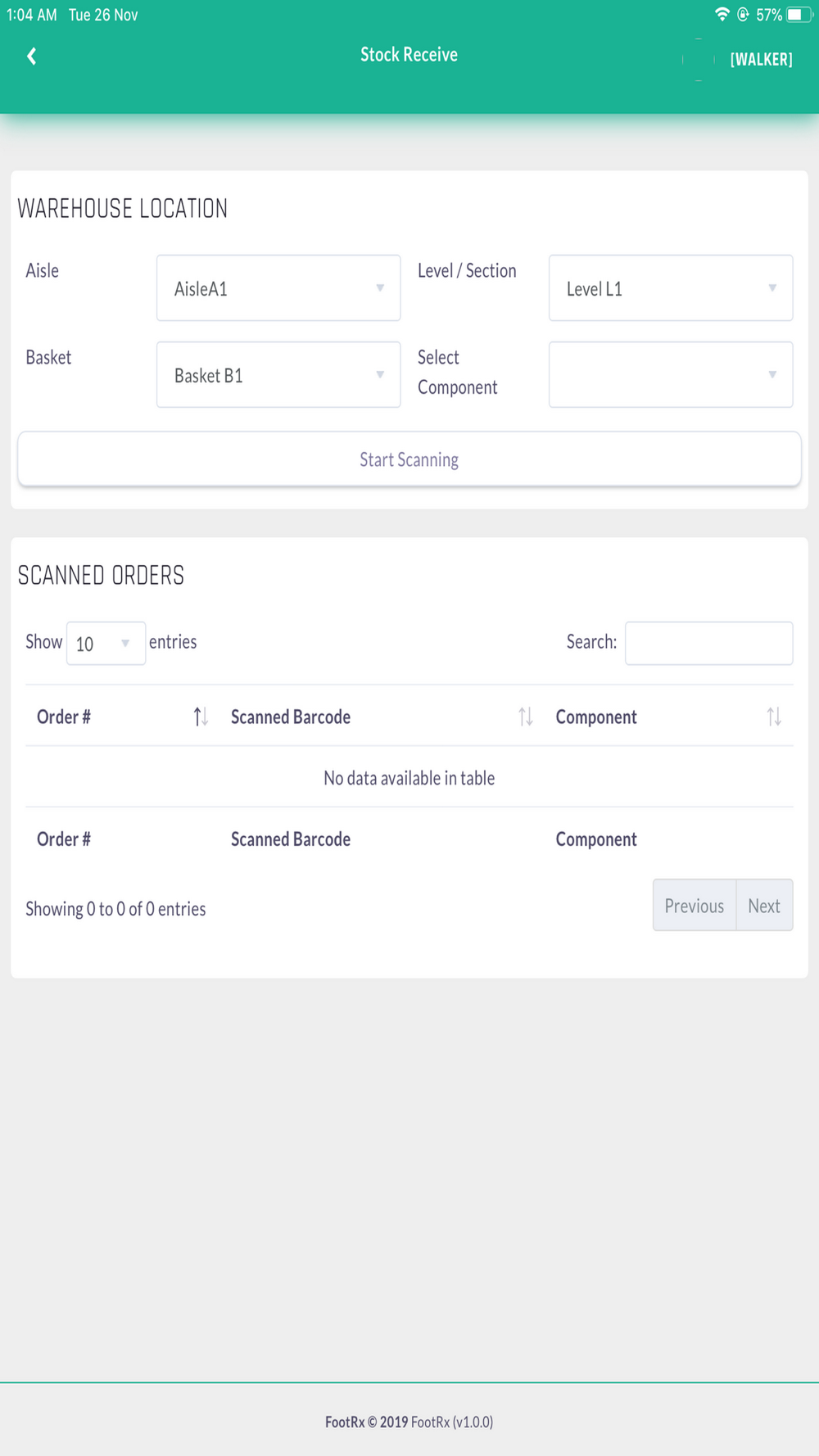Go back using the header arrow
The height and width of the screenshot is (1456, 819).
click(32, 56)
